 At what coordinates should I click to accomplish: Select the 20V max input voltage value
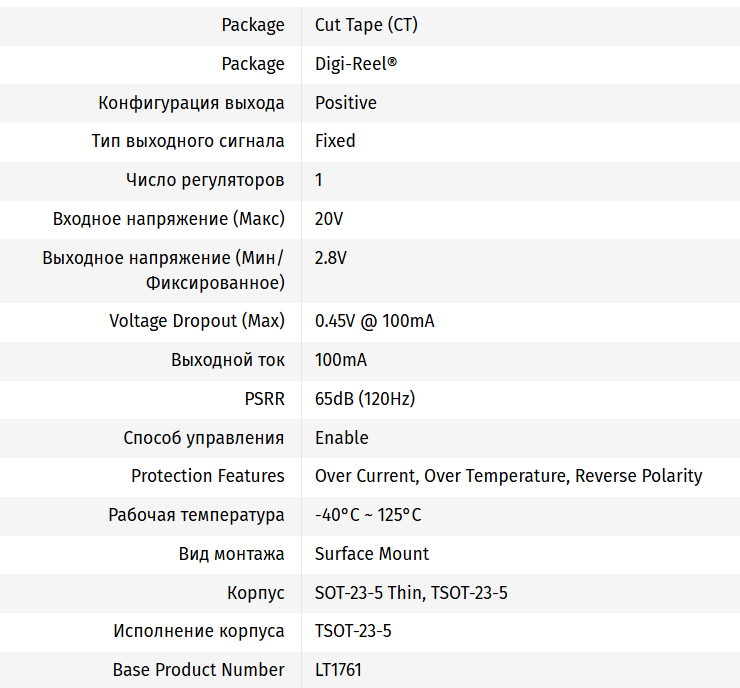click(x=329, y=219)
